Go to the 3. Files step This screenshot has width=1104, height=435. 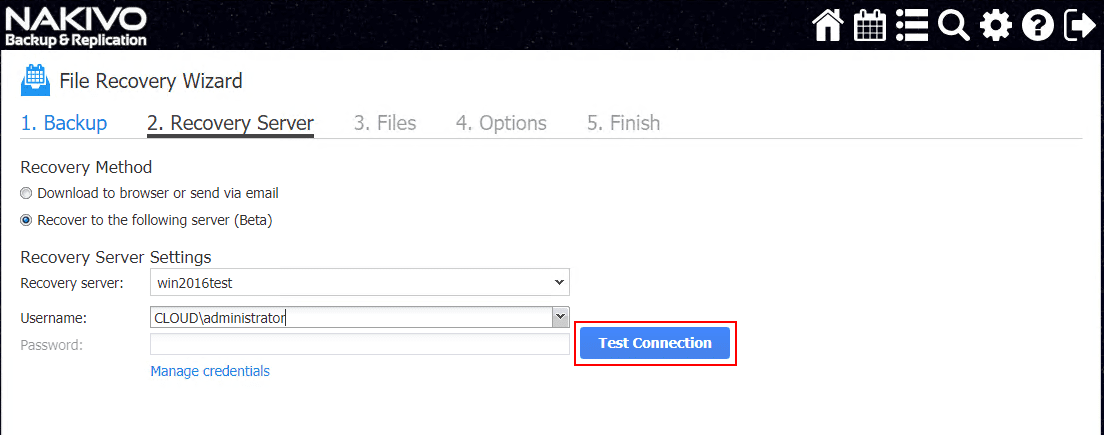pyautogui.click(x=385, y=123)
